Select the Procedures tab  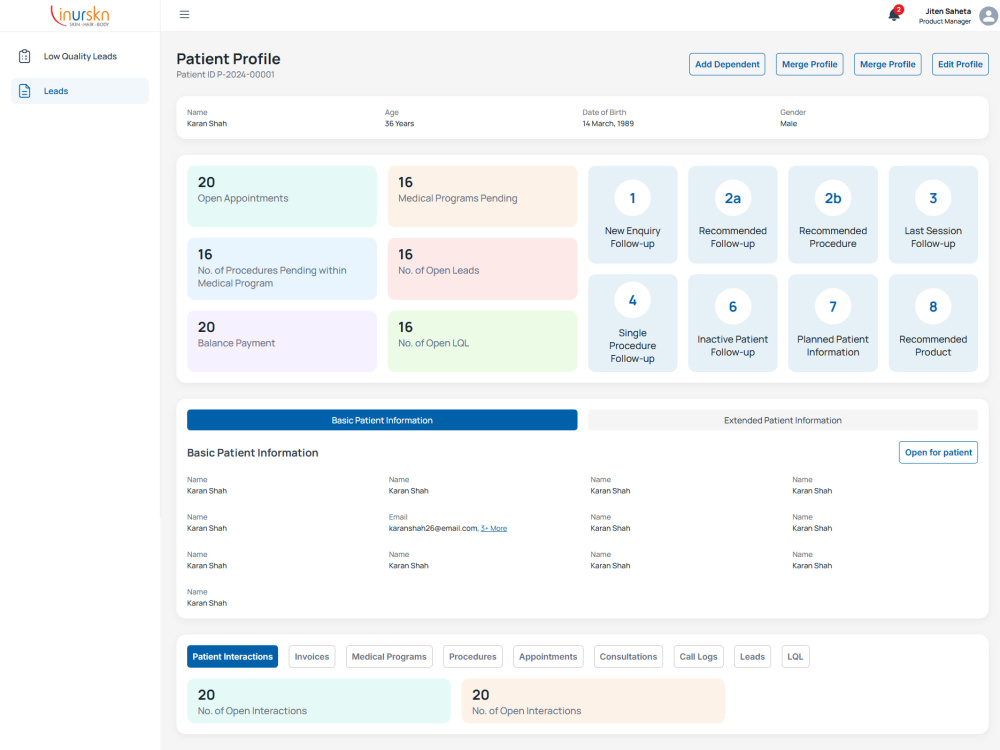pos(473,656)
